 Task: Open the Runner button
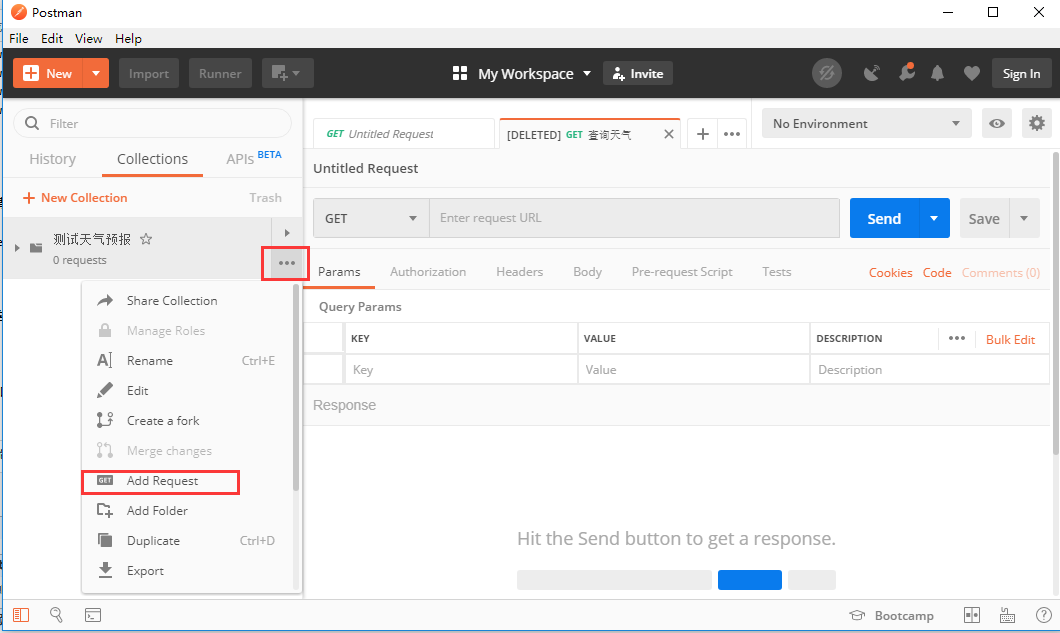click(x=220, y=73)
